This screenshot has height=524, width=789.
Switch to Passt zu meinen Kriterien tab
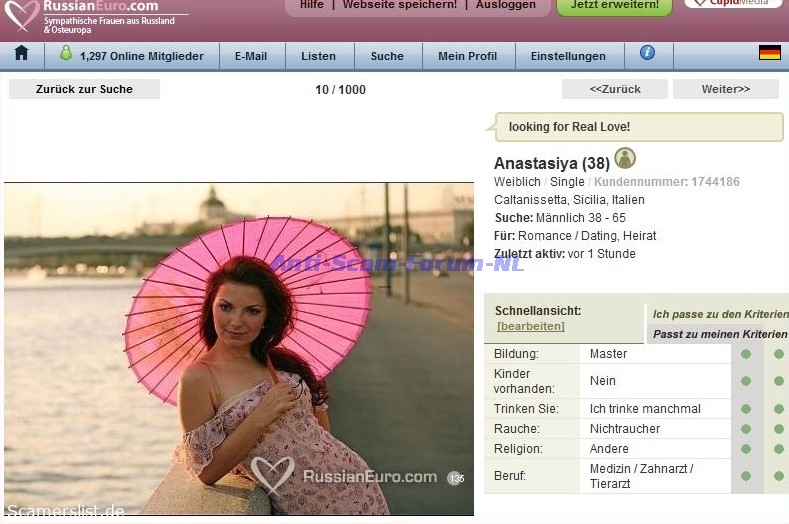[x=719, y=334]
